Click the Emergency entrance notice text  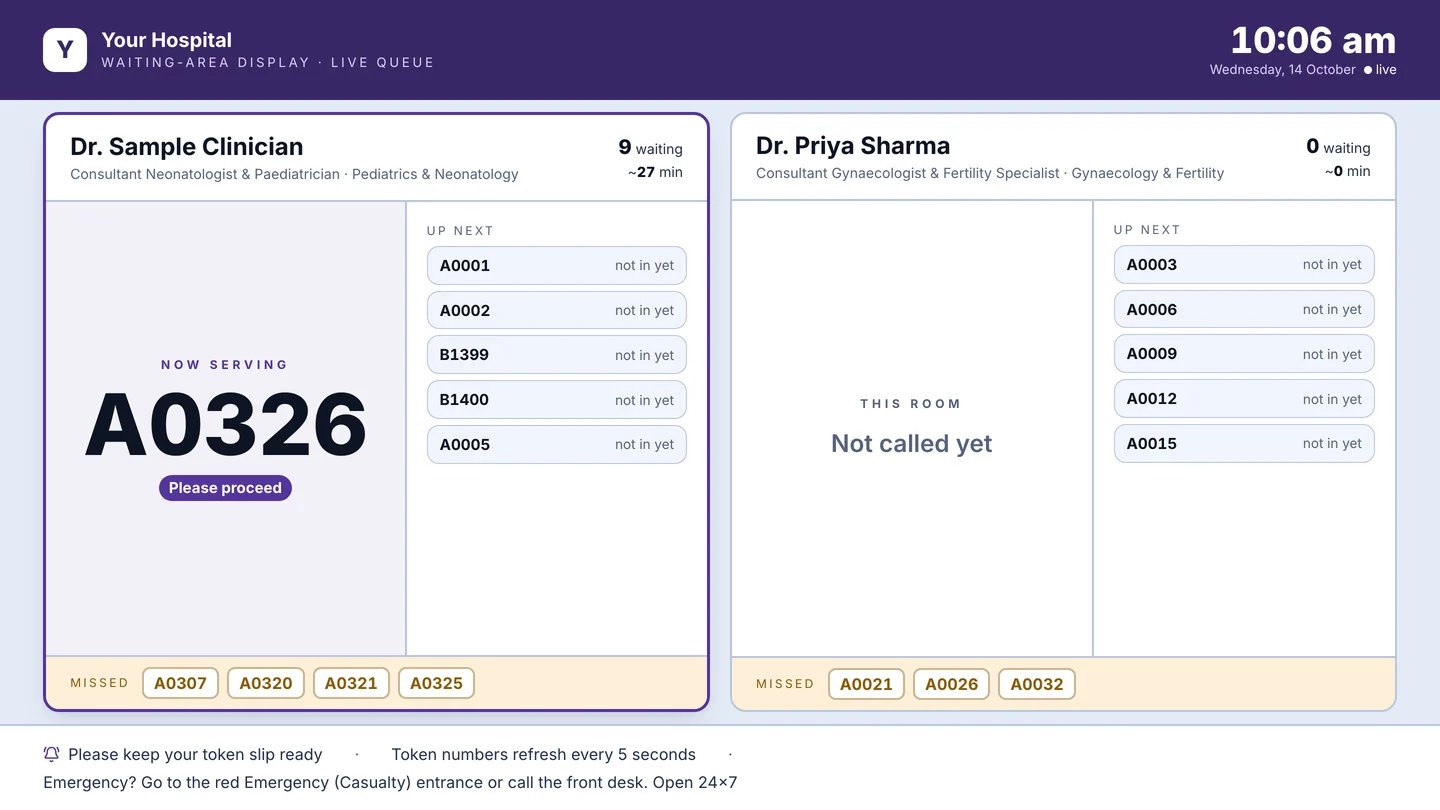click(390, 782)
